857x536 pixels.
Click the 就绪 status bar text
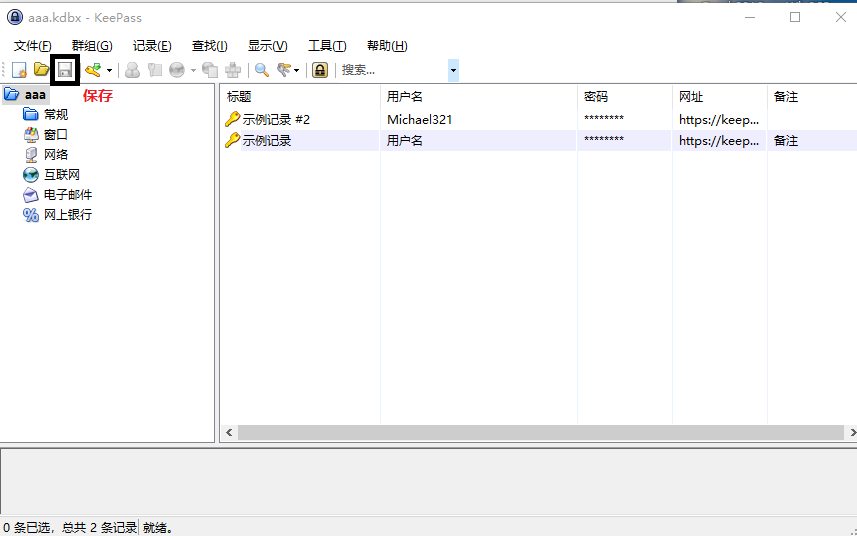pos(158,528)
